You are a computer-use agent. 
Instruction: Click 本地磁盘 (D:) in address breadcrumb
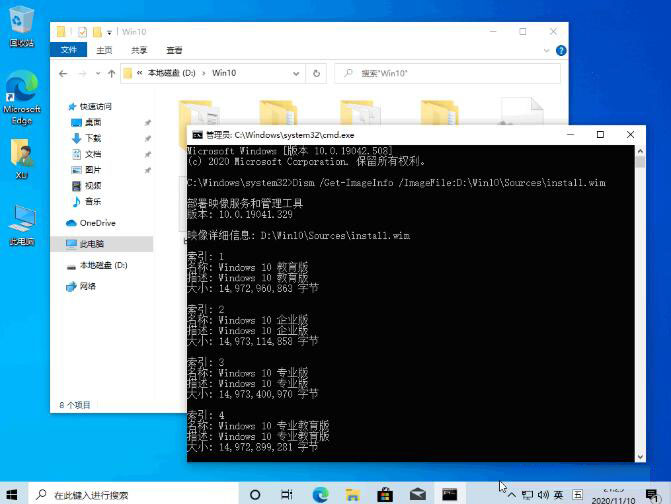[x=172, y=73]
